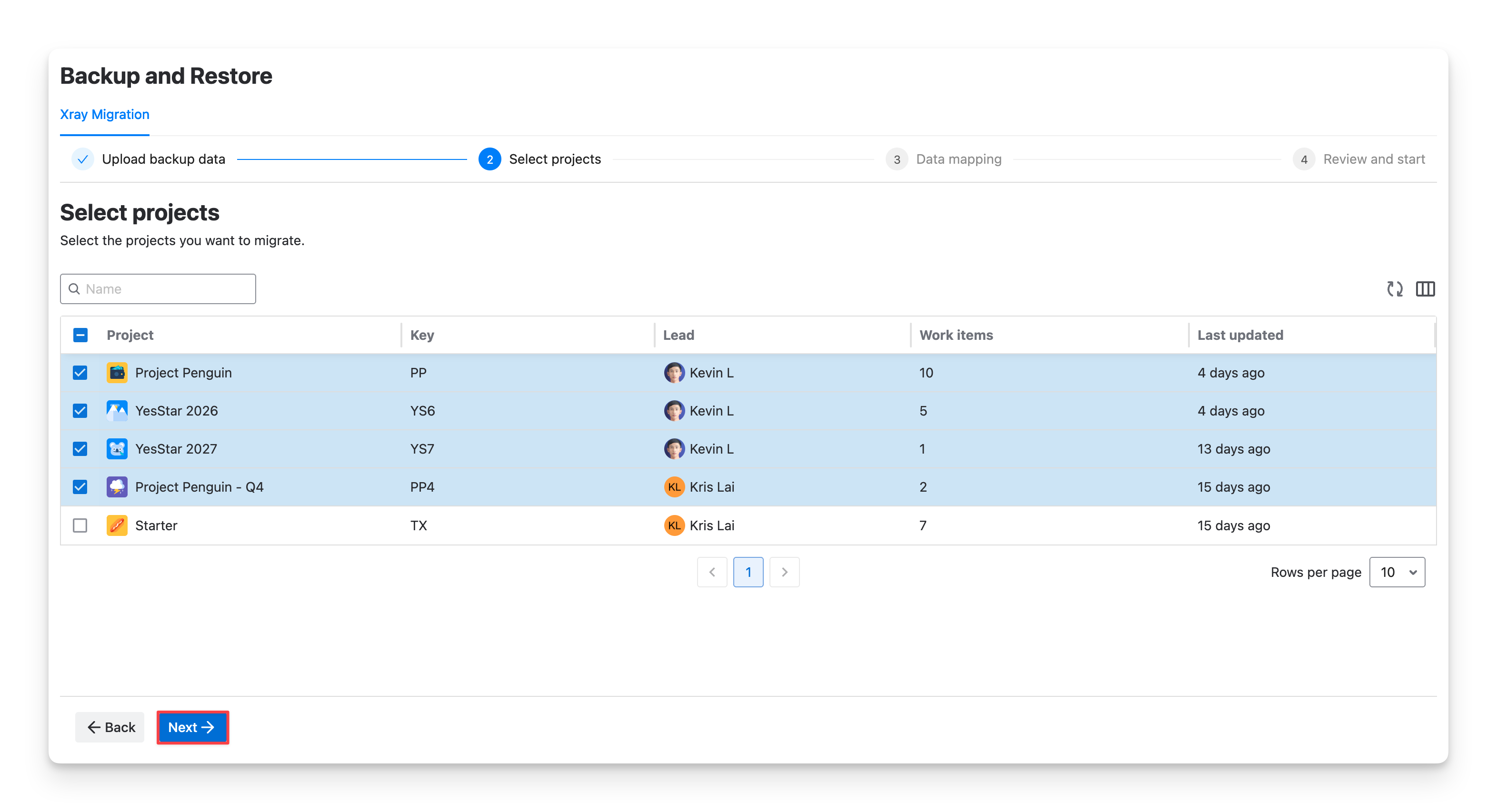Select the Xray Migration tab
This screenshot has height=812, width=1497.
[x=105, y=114]
